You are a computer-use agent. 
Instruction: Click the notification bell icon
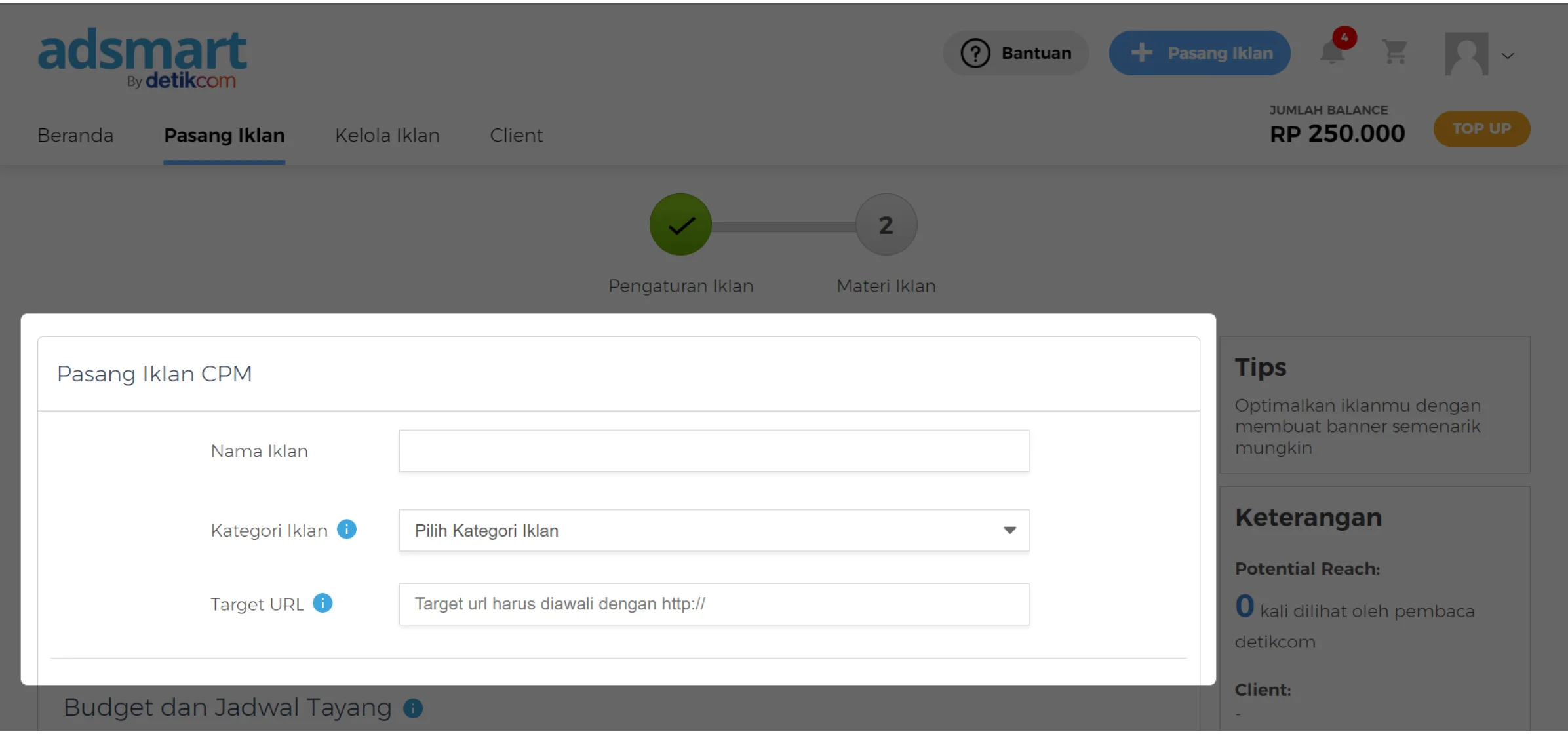[1332, 52]
